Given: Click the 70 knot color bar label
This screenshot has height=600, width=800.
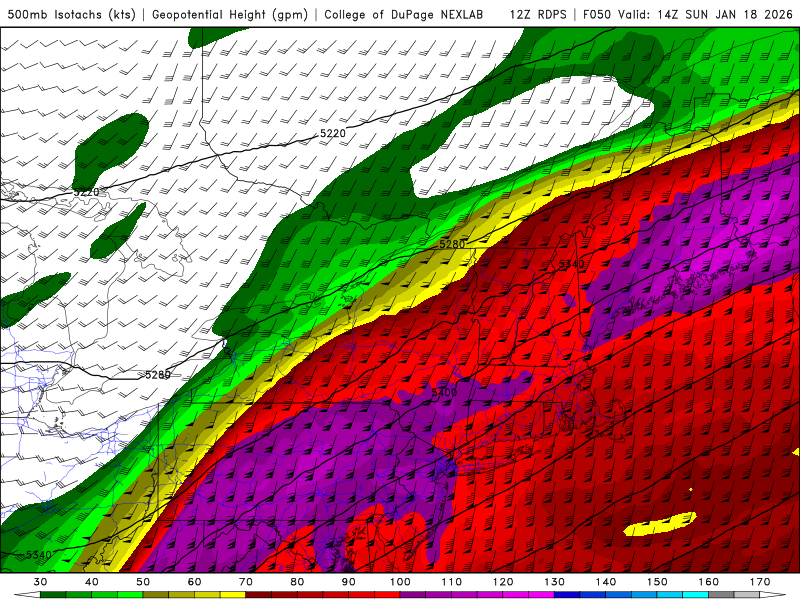Looking at the screenshot, I should (x=246, y=582).
